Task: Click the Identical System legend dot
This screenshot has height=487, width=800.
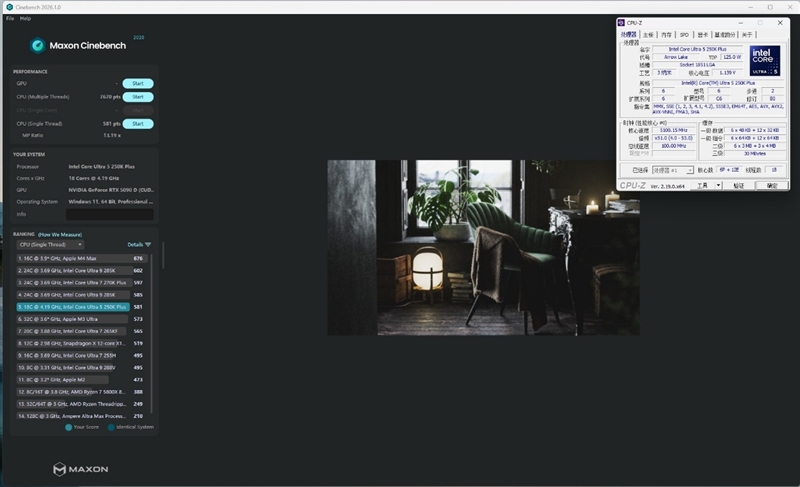Action: click(x=111, y=427)
